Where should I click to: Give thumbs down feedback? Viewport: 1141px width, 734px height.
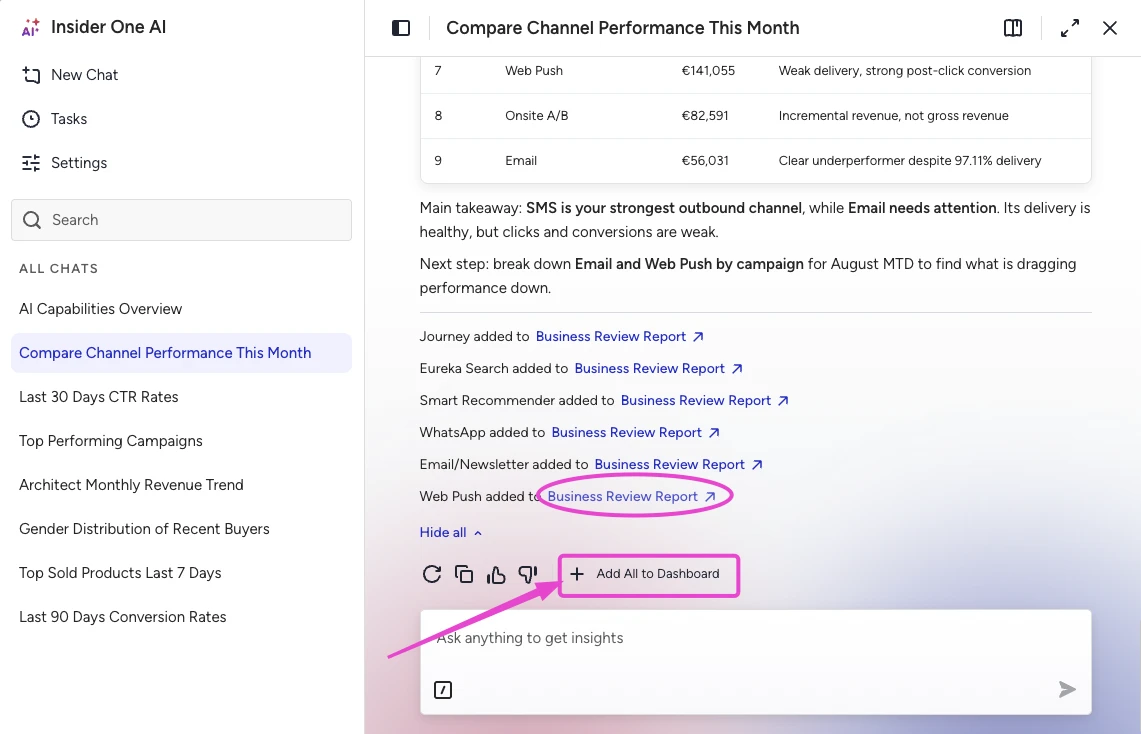tap(528, 574)
